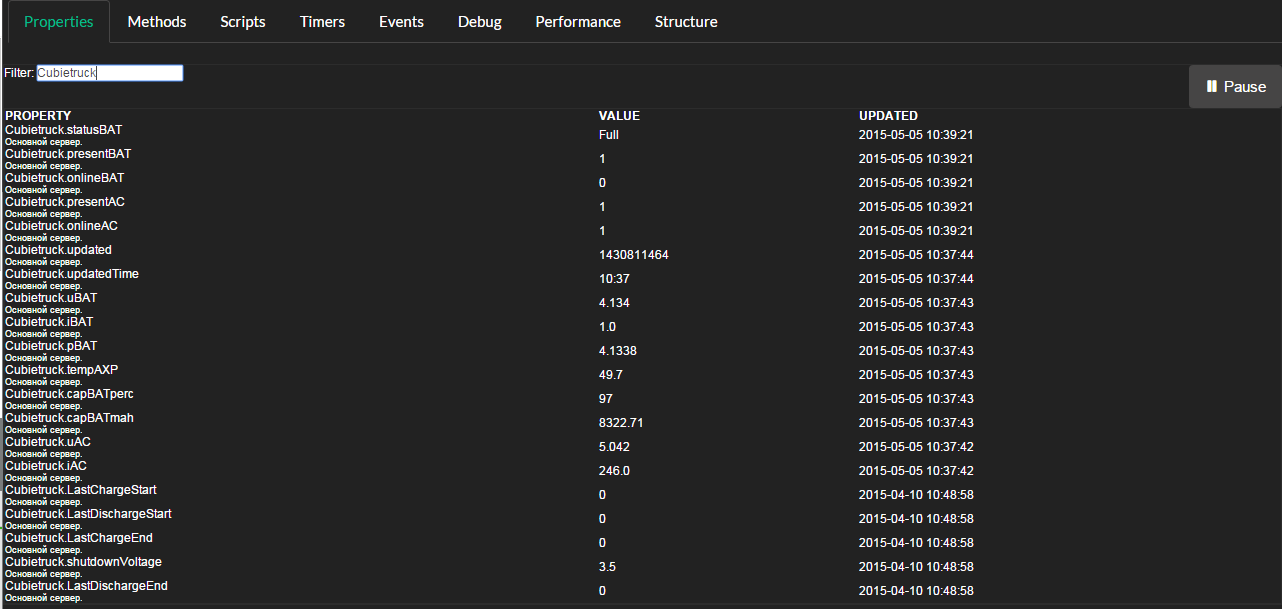Open the Debug tab
The width and height of the screenshot is (1282, 609).
pyautogui.click(x=480, y=22)
